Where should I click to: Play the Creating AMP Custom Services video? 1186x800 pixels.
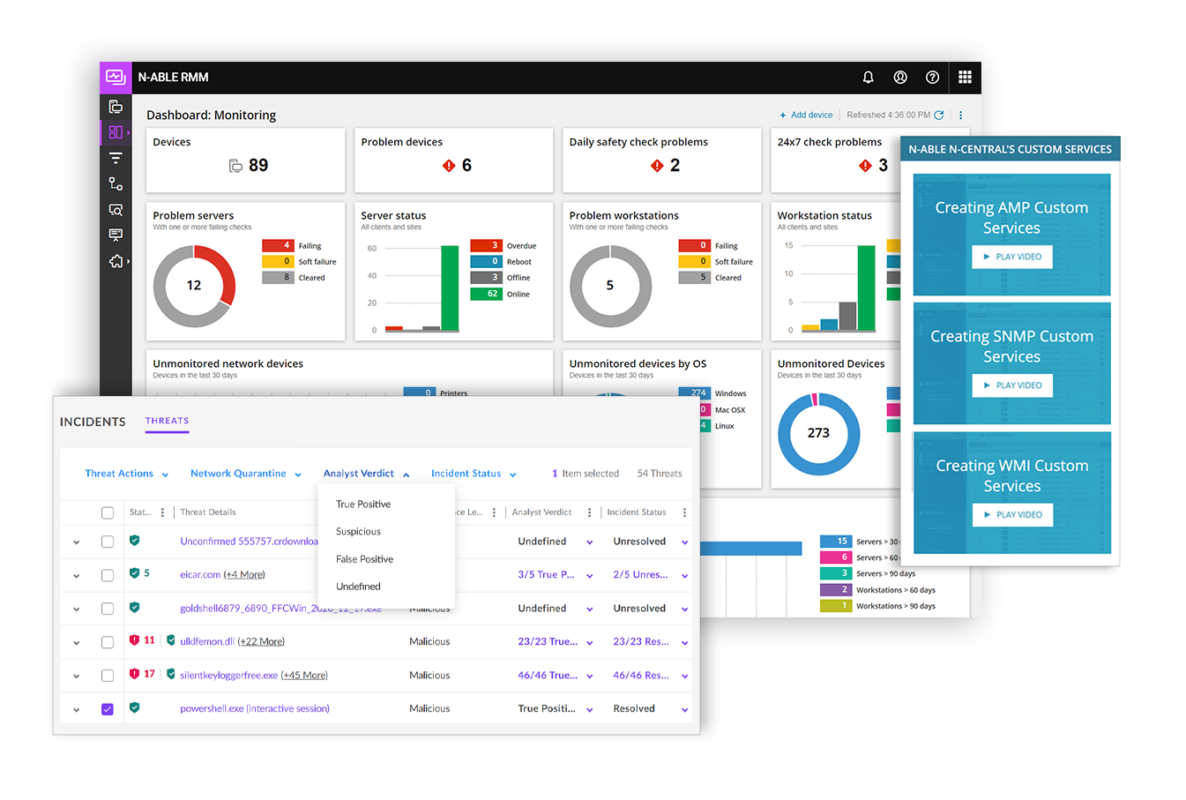(x=1012, y=257)
